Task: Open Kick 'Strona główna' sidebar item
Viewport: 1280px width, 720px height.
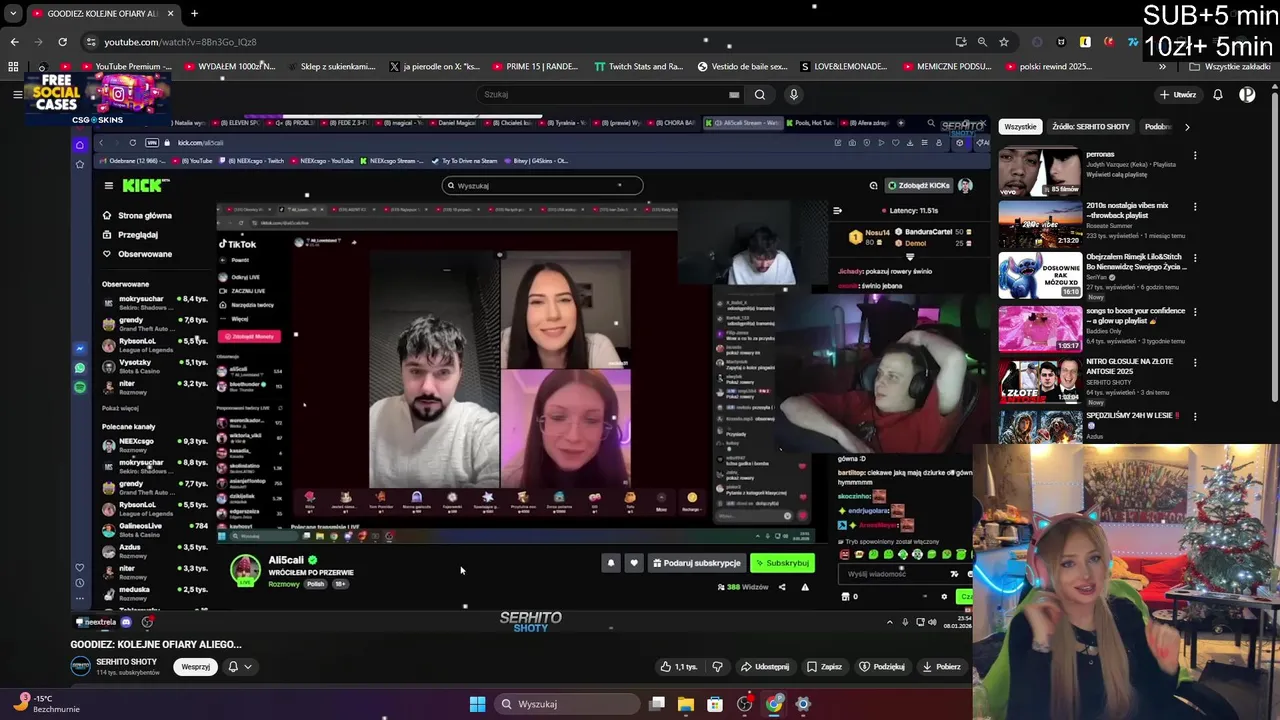Action: coord(137,216)
